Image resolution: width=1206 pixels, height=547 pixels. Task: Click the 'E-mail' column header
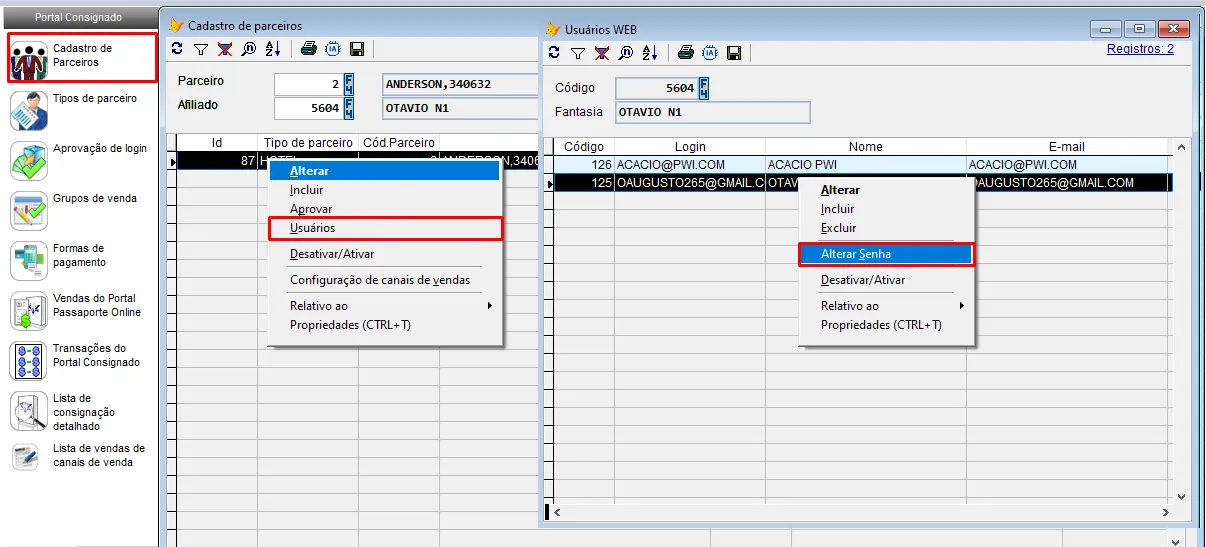[1066, 146]
